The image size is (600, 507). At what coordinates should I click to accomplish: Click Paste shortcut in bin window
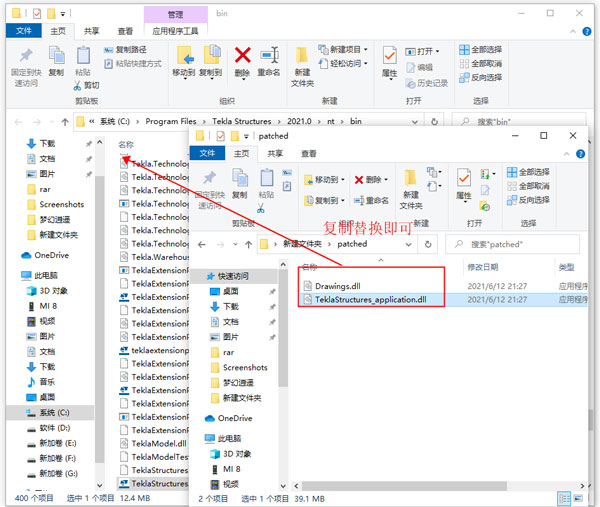[x=133, y=64]
